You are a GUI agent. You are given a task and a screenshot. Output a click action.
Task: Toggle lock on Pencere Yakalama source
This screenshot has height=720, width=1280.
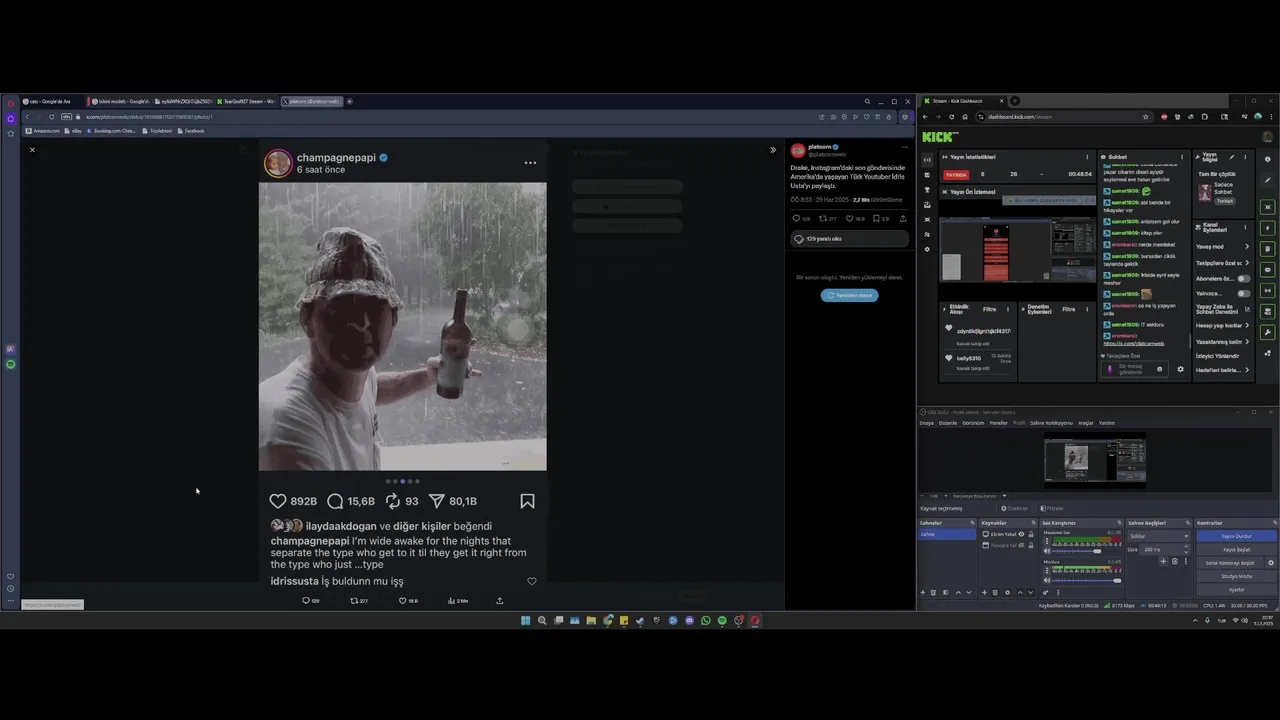(1031, 545)
